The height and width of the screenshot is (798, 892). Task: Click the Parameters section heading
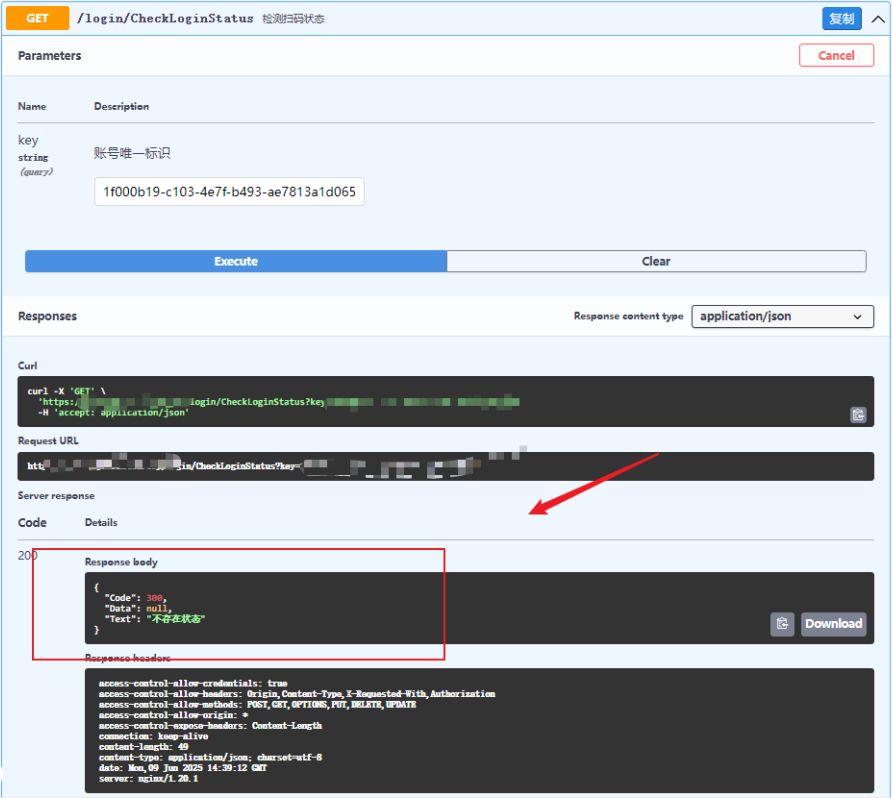coord(50,56)
